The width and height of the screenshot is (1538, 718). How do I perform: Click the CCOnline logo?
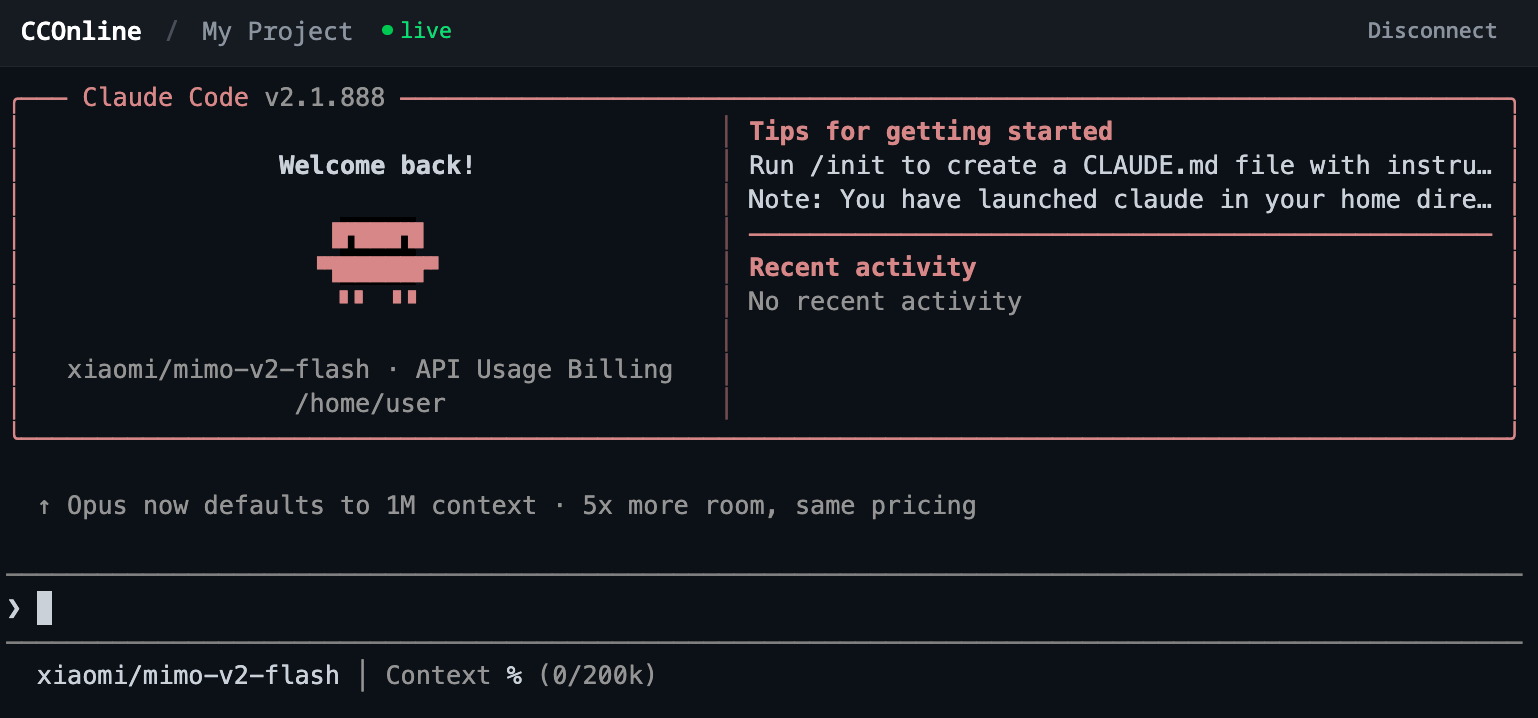[81, 31]
